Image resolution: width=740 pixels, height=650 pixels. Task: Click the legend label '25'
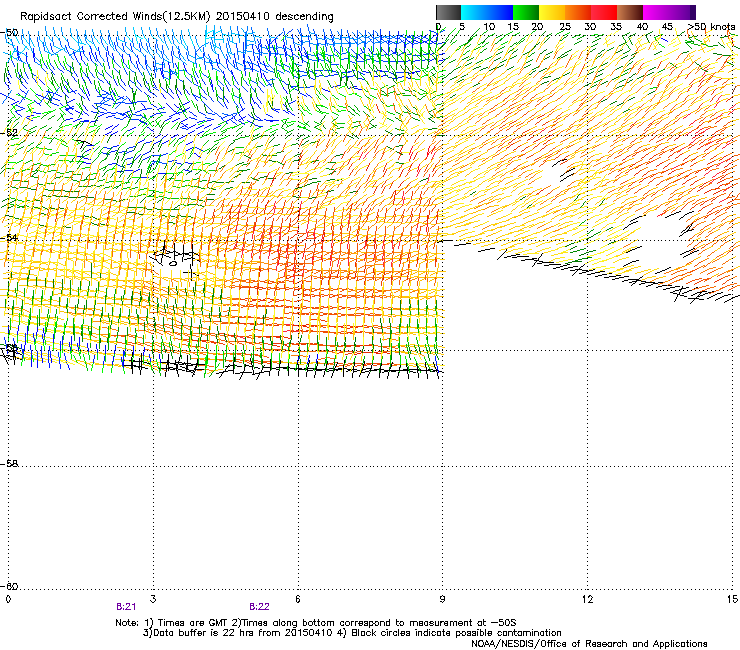click(x=565, y=27)
